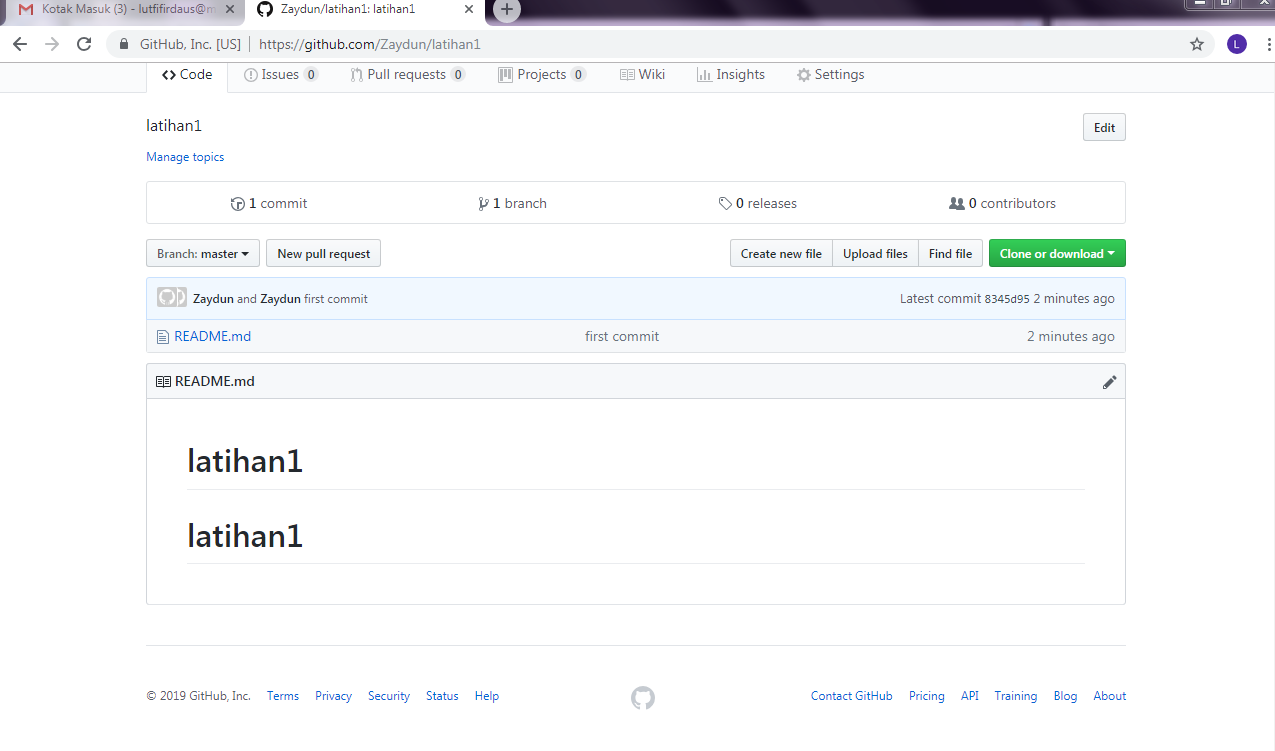Open the Privacy footer link
1275x751 pixels.
point(333,696)
